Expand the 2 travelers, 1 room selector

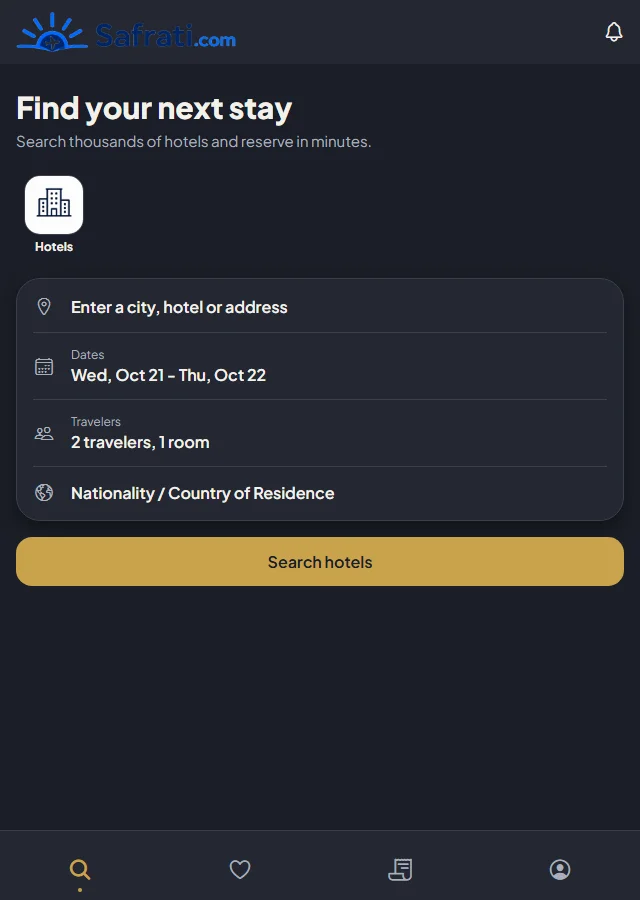(320, 433)
